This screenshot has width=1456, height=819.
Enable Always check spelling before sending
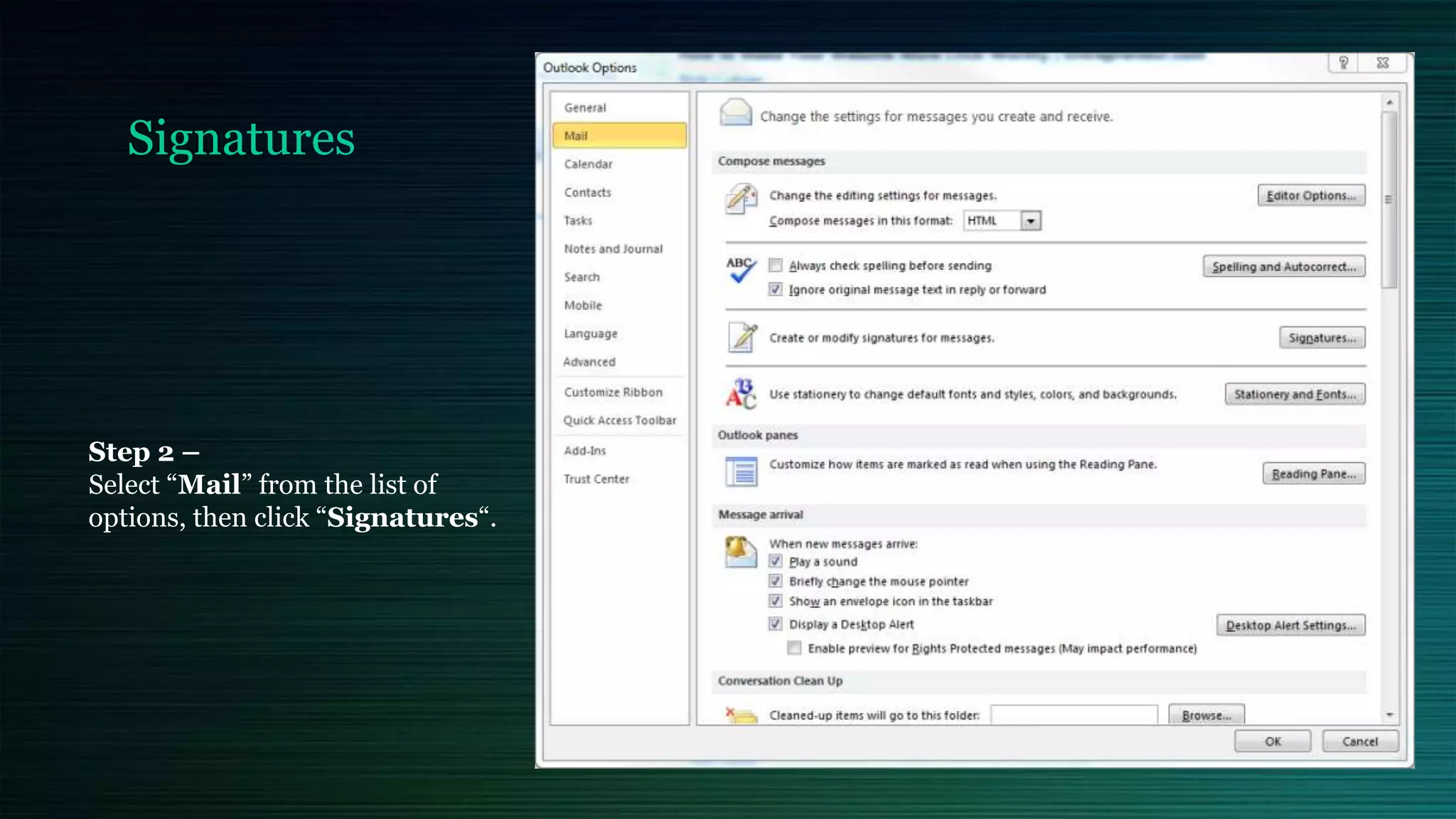(x=776, y=265)
